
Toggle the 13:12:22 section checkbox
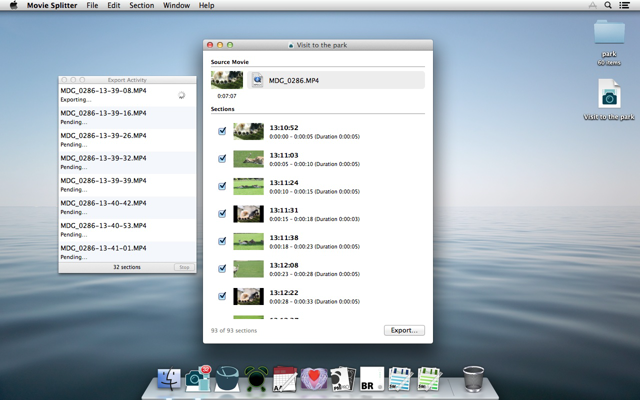coord(222,296)
